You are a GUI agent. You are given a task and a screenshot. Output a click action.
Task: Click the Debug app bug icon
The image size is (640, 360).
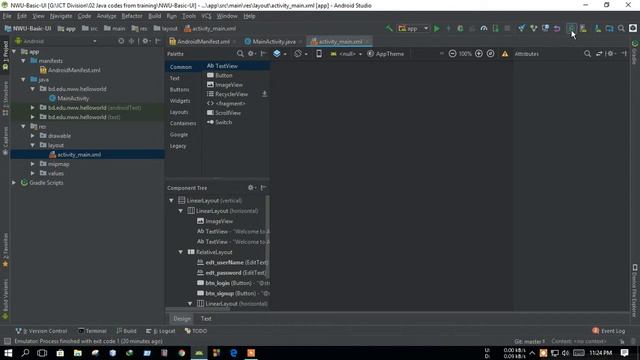(x=460, y=29)
